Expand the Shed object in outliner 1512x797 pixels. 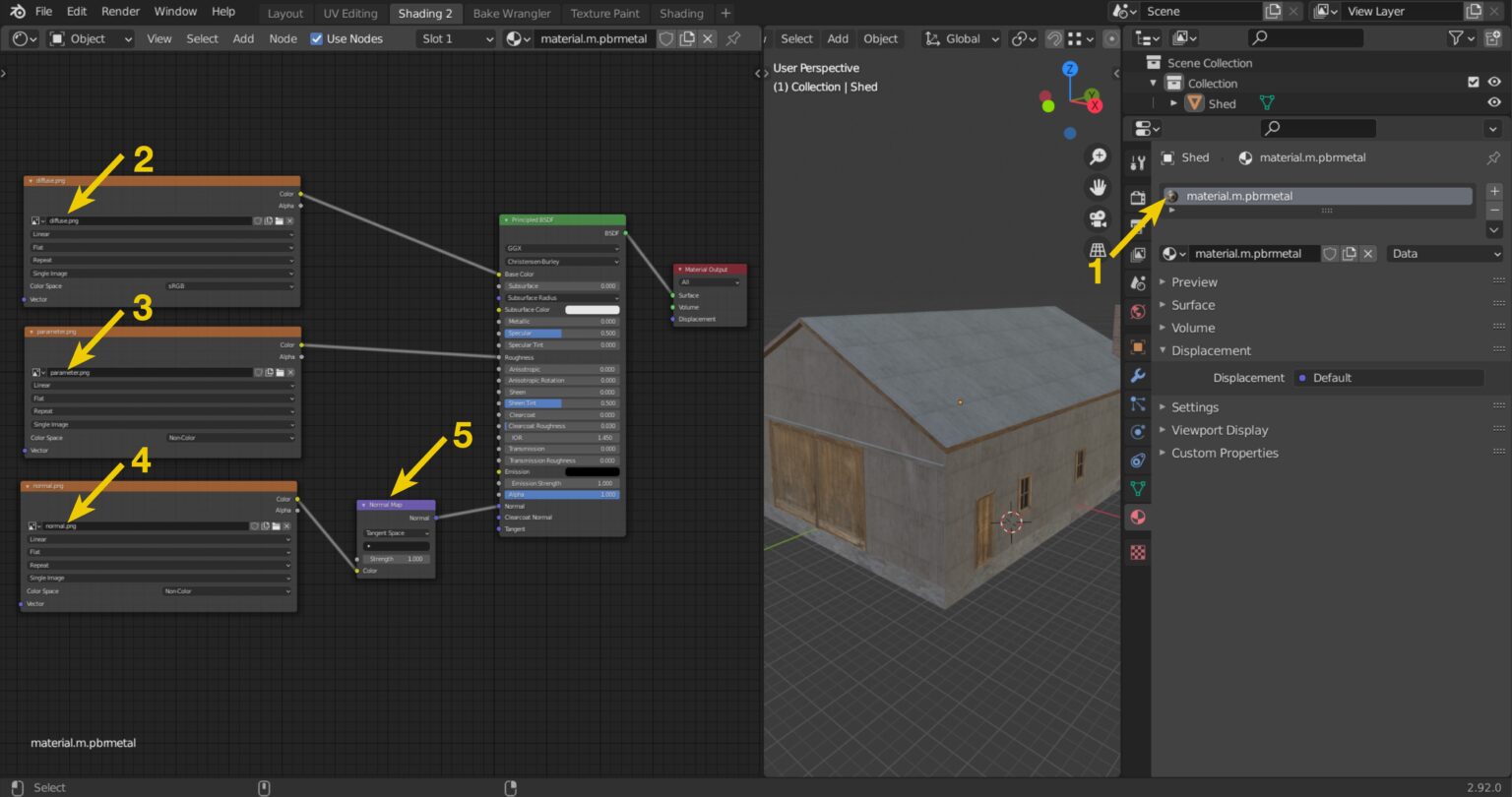click(x=1173, y=102)
